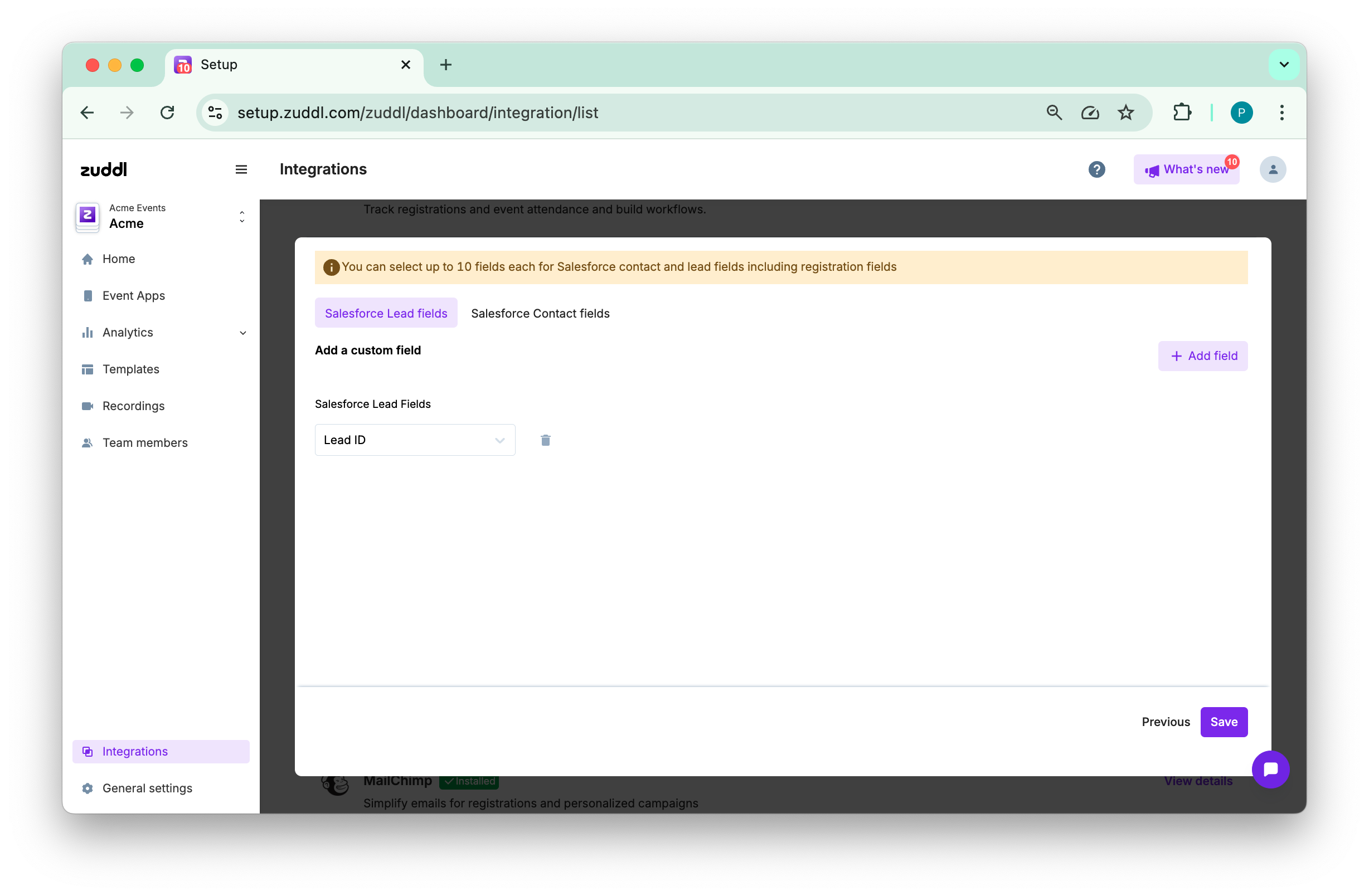
Task: Click the user account avatar icon
Action: 1273,169
